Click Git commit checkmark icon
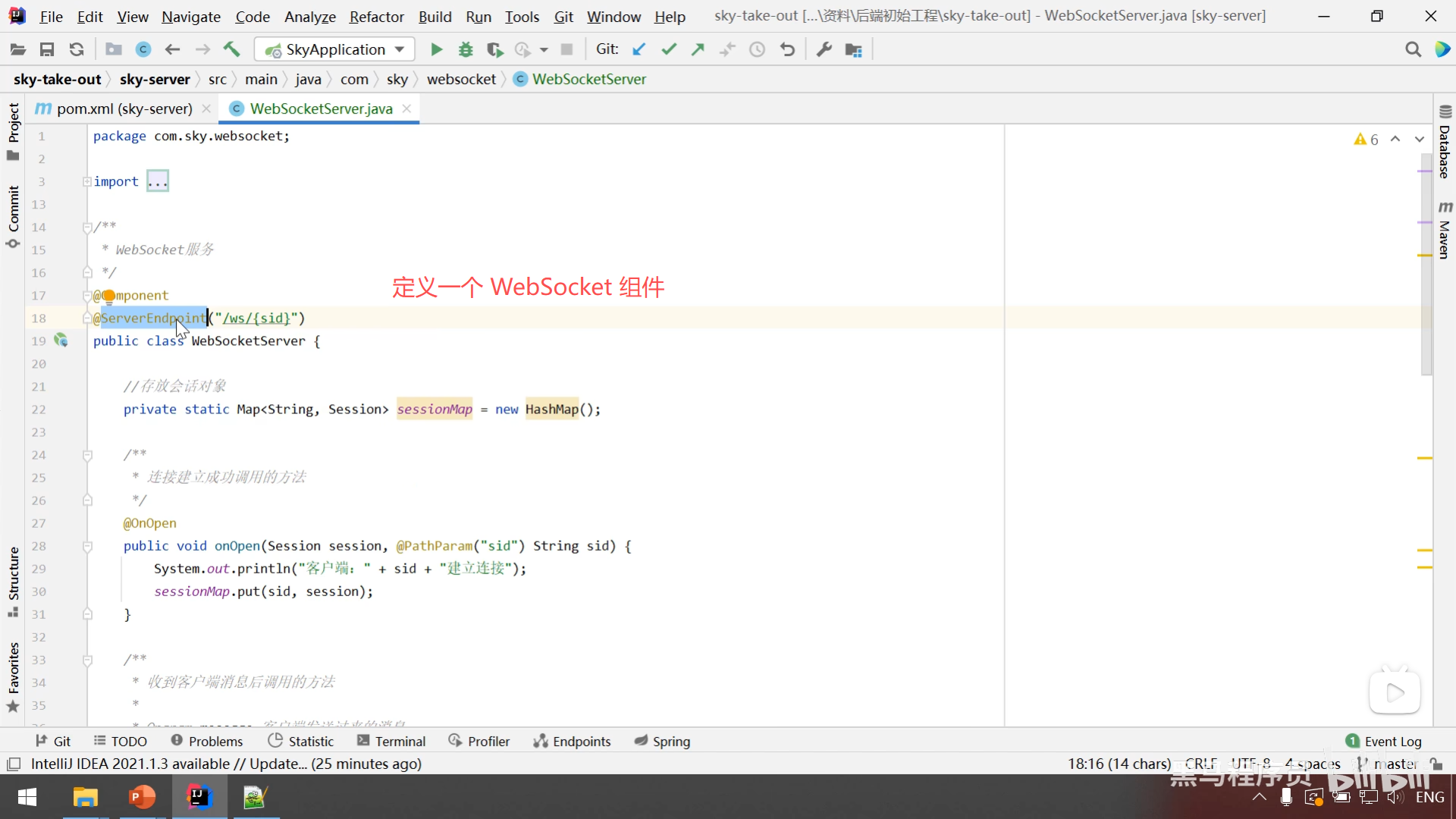The height and width of the screenshot is (819, 1456). pyautogui.click(x=668, y=49)
